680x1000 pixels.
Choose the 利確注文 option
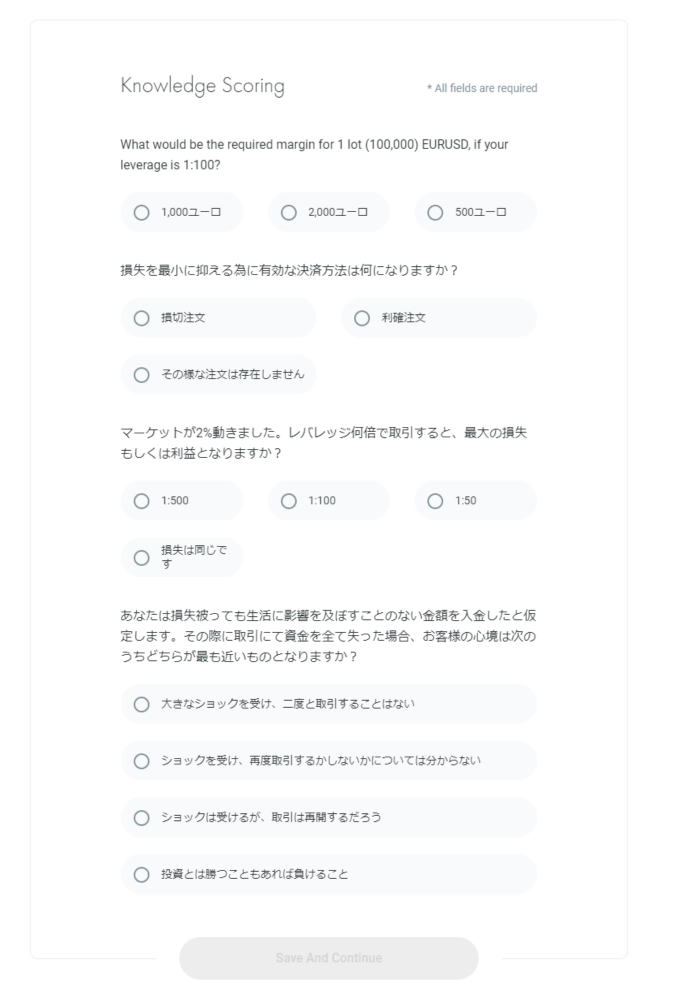439,318
